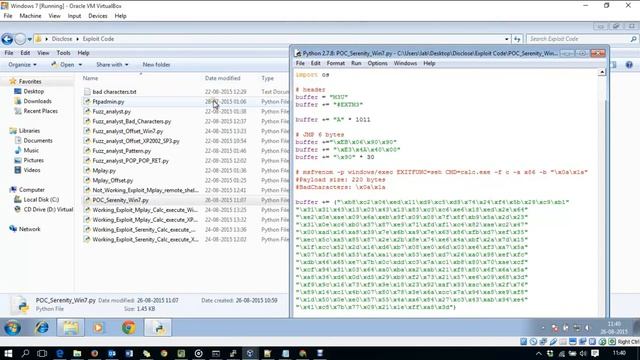The width and height of the screenshot is (640, 360).
Task: Open Outlook on host taskbar
Action: click(x=112, y=353)
